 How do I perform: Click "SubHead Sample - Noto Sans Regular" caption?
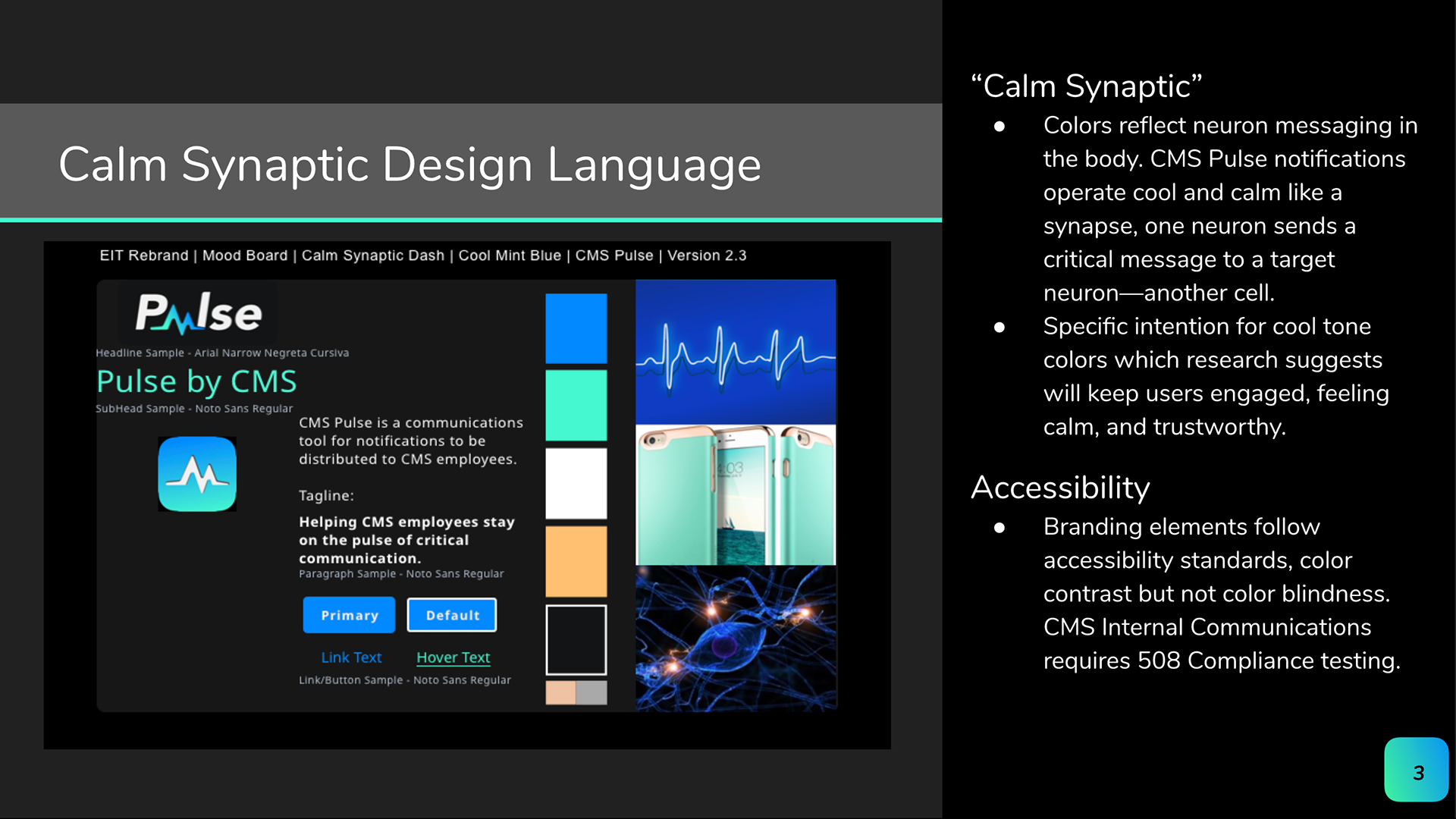(194, 408)
